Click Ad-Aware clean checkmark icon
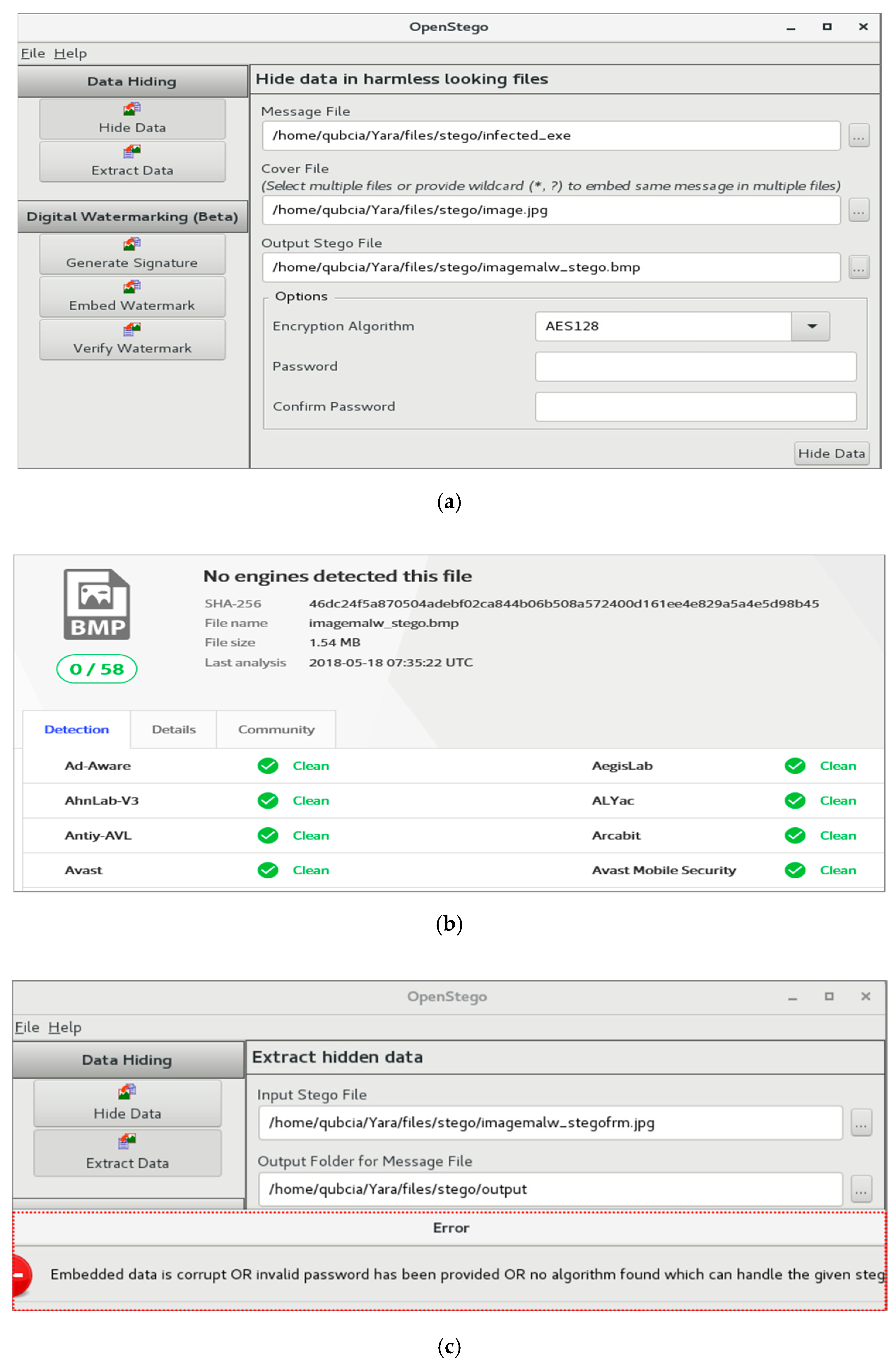The width and height of the screenshot is (896, 1367). click(267, 766)
